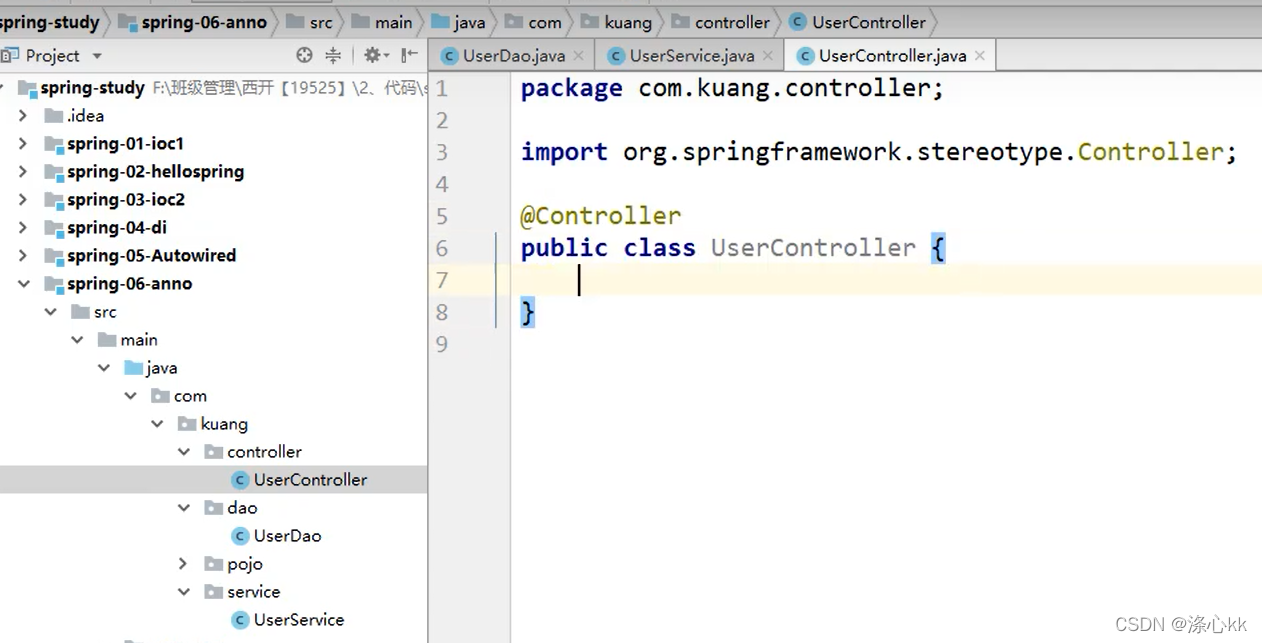Viewport: 1262px width, 643px height.
Task: Click the UserService class icon in tree
Action: 240,620
